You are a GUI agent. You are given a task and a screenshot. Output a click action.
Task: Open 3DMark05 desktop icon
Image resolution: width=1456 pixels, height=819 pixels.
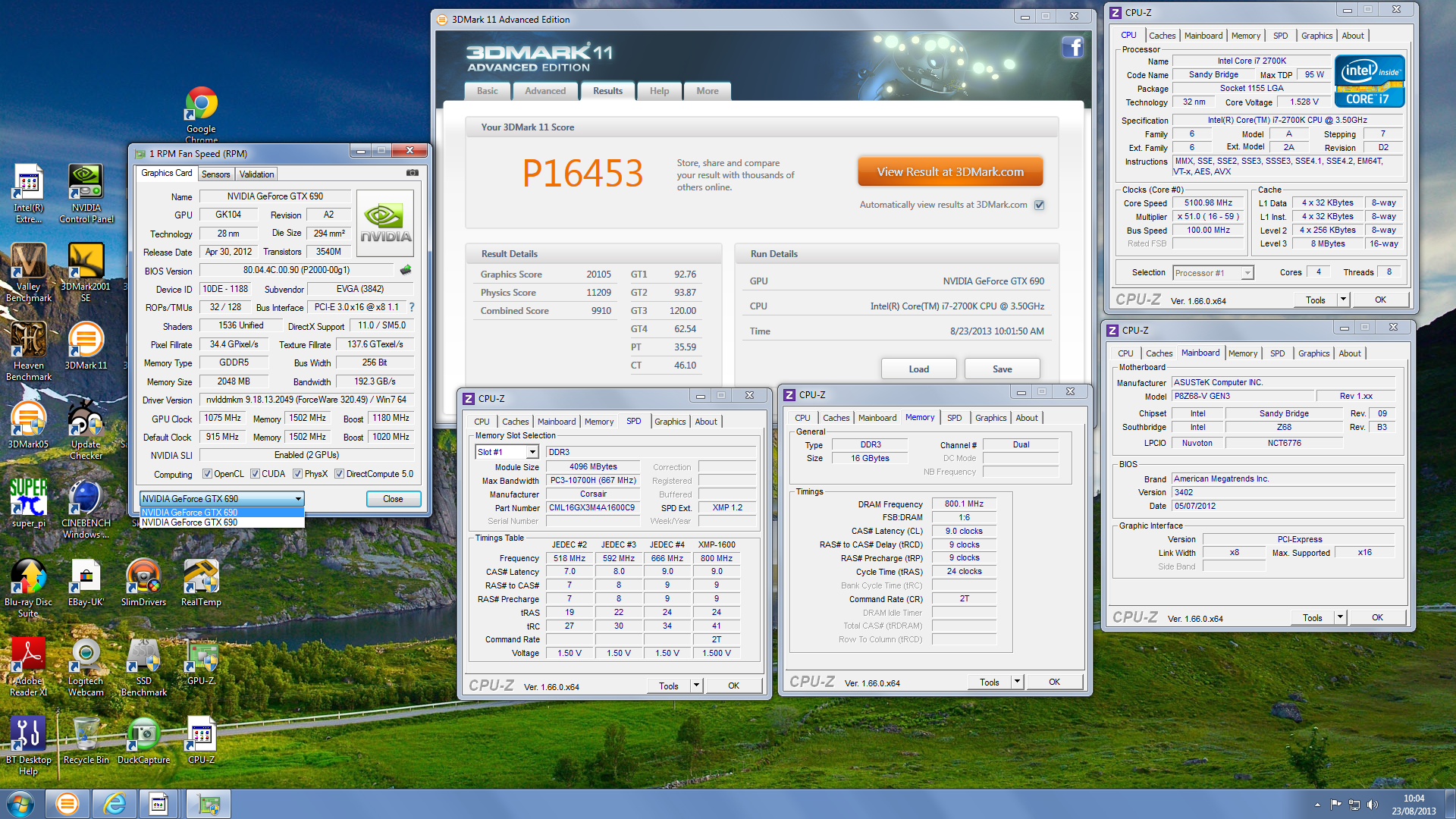coord(28,425)
